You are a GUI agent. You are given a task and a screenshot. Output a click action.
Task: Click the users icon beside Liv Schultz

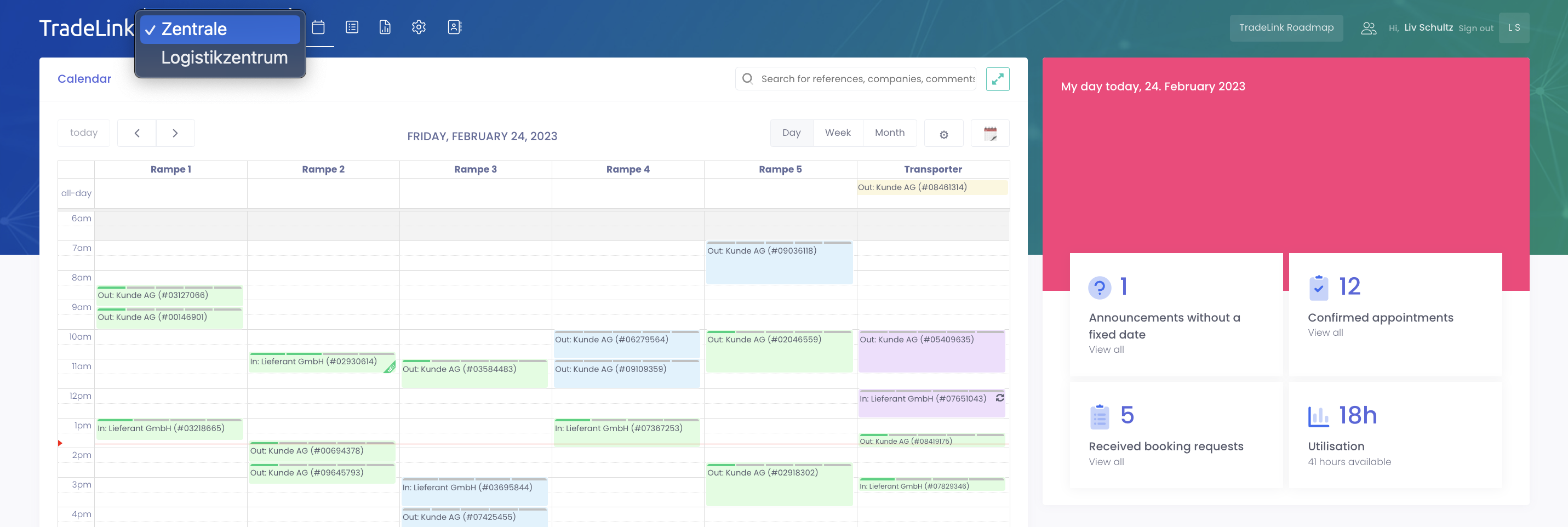(x=1369, y=28)
